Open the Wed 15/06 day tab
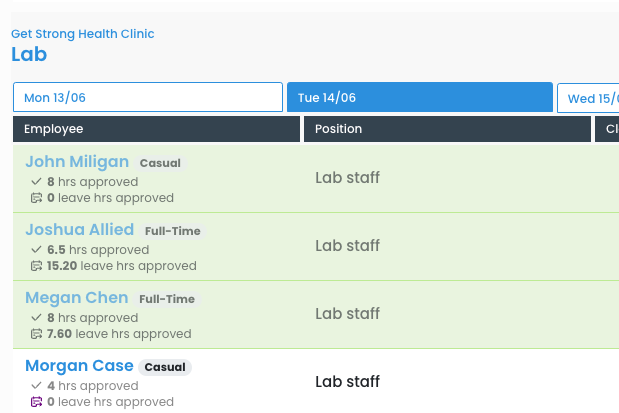 pyautogui.click(x=590, y=98)
